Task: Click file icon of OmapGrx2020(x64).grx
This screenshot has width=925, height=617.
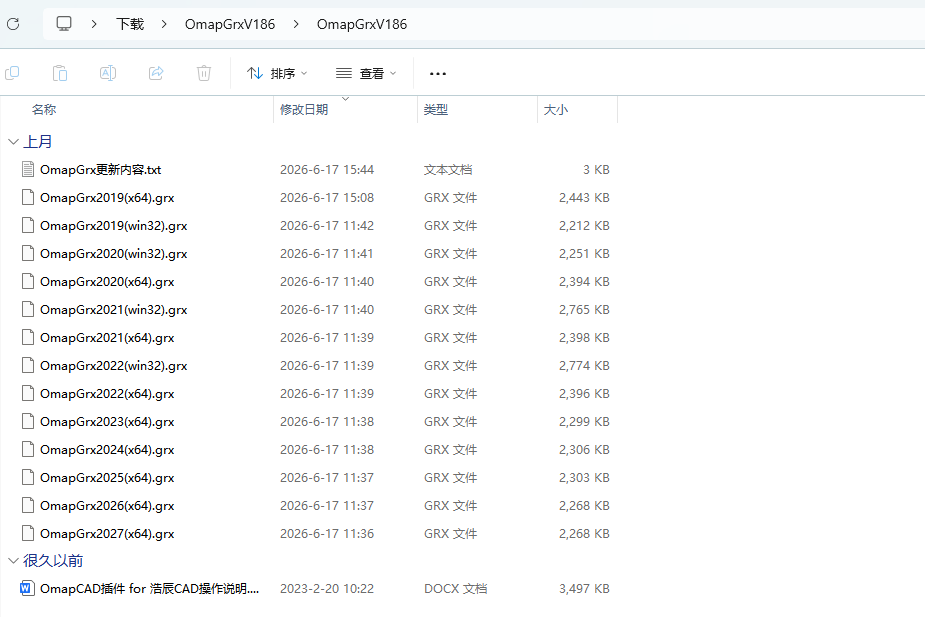Action: click(x=28, y=281)
